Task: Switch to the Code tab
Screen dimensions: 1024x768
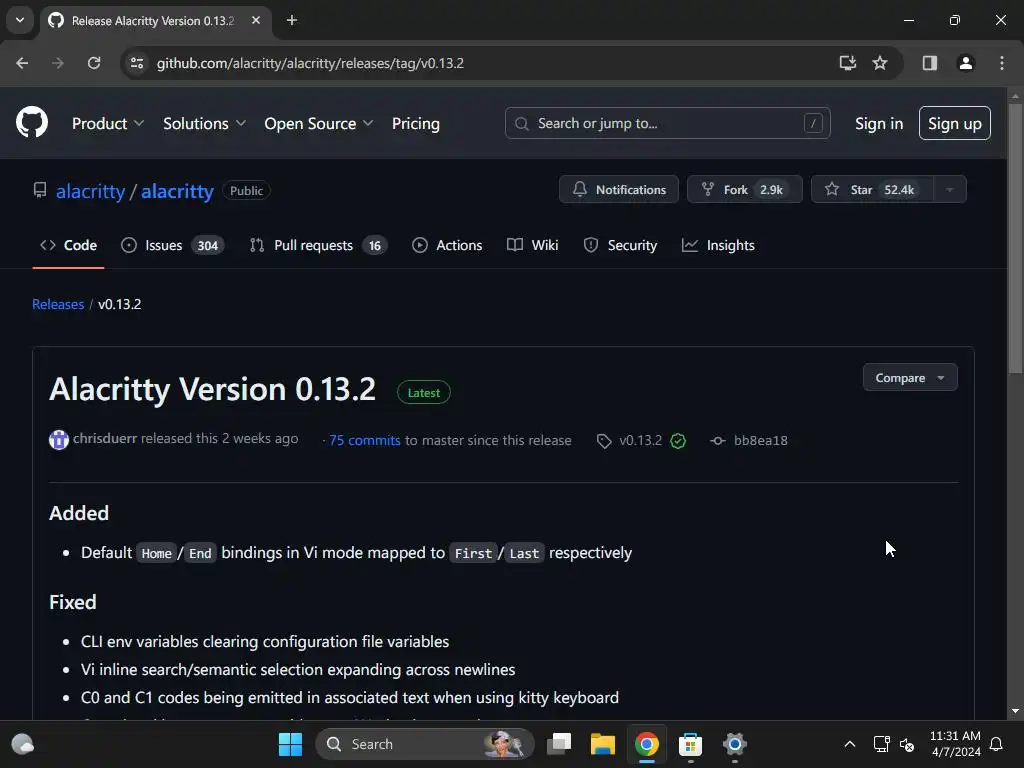Action: [69, 246]
